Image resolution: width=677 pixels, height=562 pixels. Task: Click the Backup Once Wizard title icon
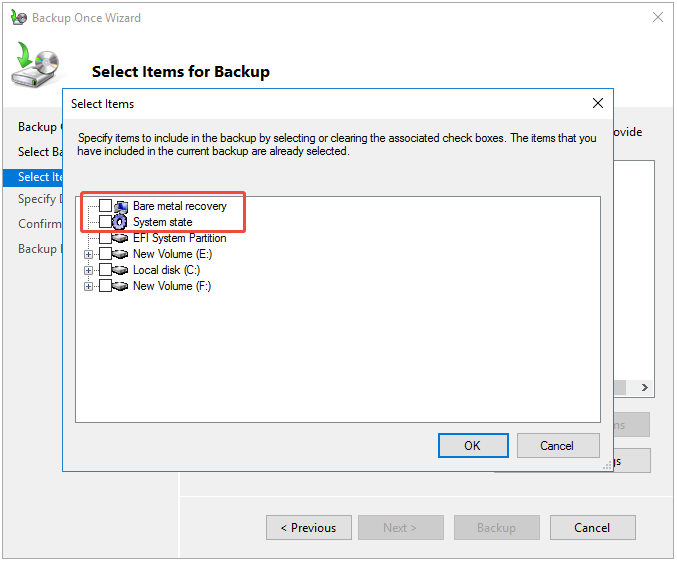(x=18, y=18)
